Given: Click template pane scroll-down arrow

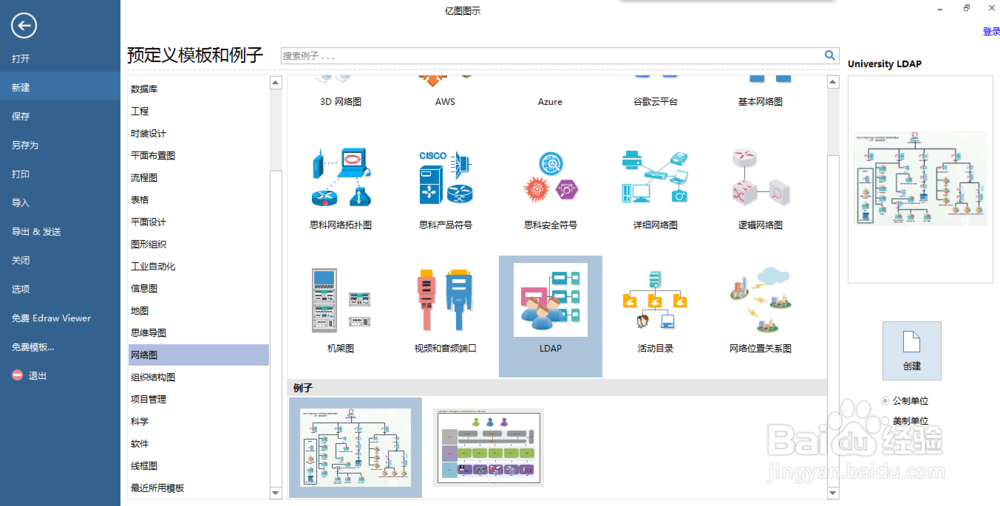Looking at the screenshot, I should (x=833, y=493).
